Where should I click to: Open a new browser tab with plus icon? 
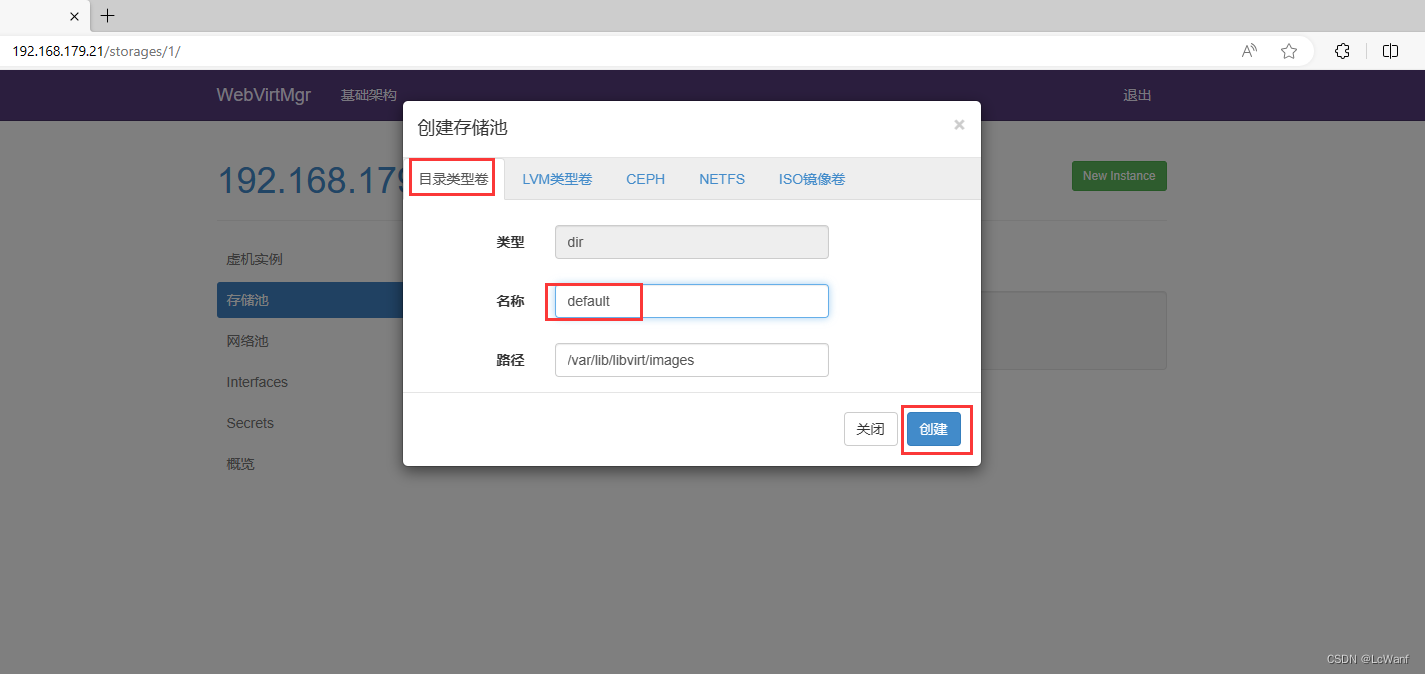coord(108,15)
